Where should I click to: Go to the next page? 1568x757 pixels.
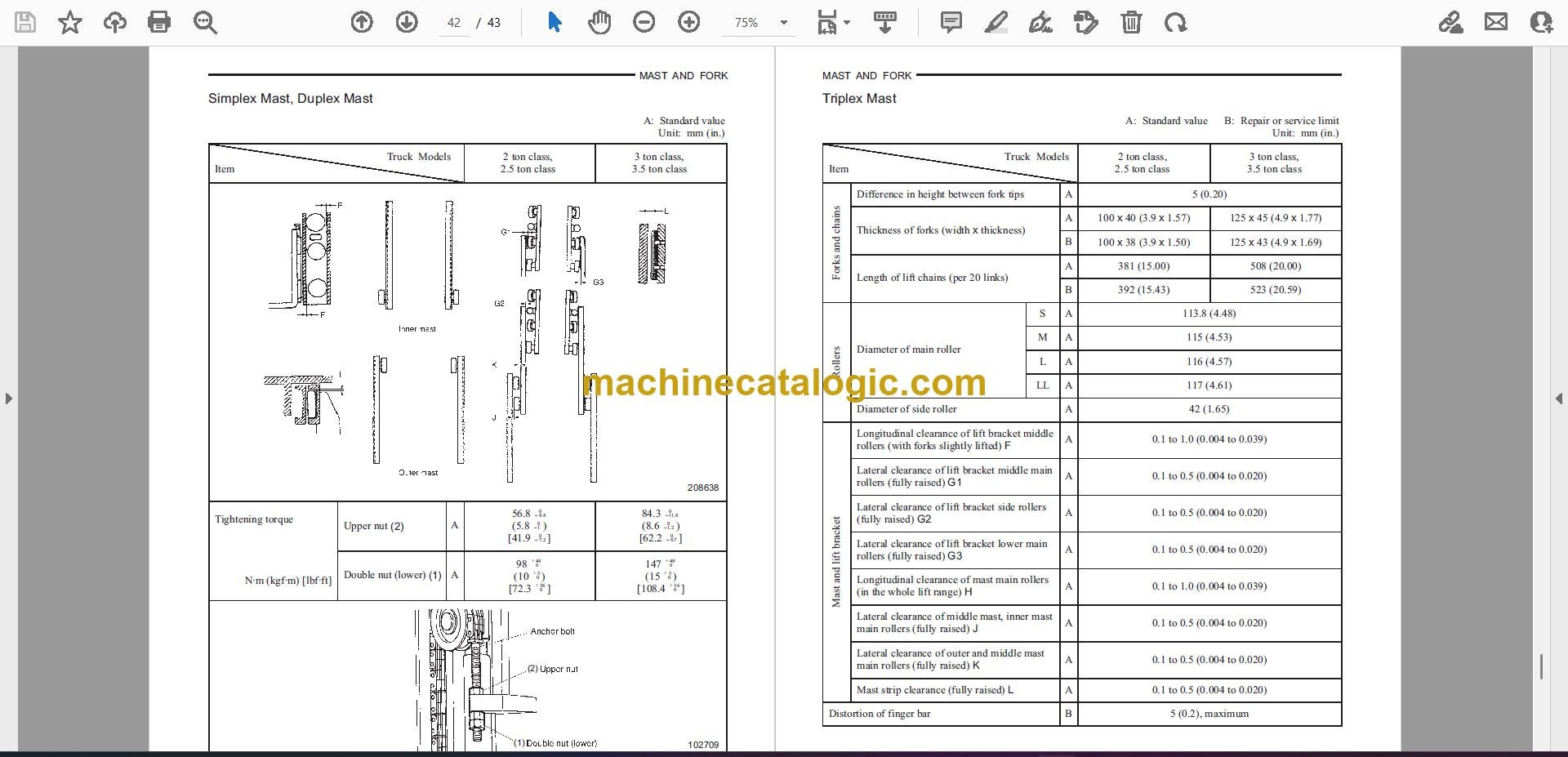click(x=407, y=23)
